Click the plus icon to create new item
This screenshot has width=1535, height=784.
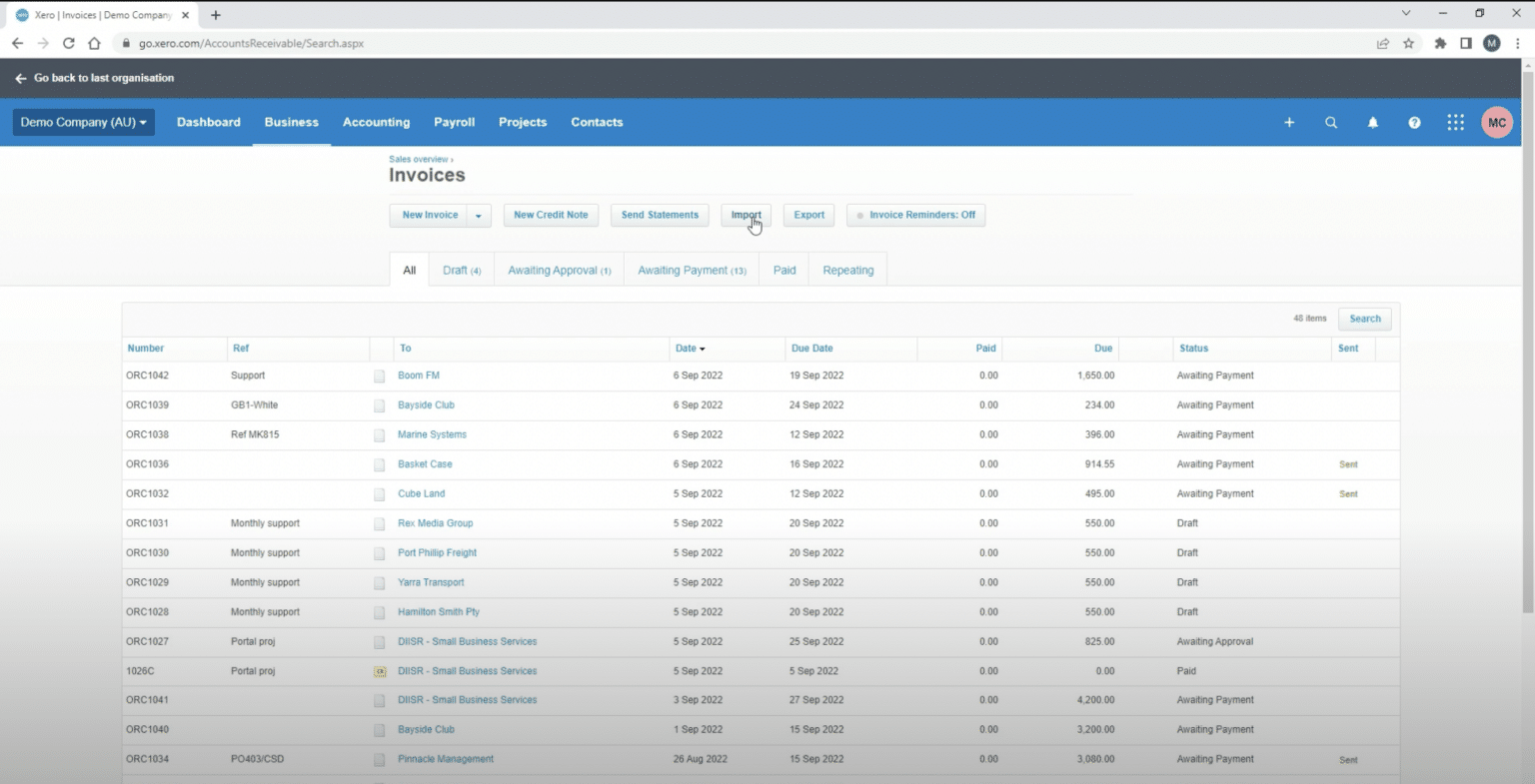tap(1289, 122)
